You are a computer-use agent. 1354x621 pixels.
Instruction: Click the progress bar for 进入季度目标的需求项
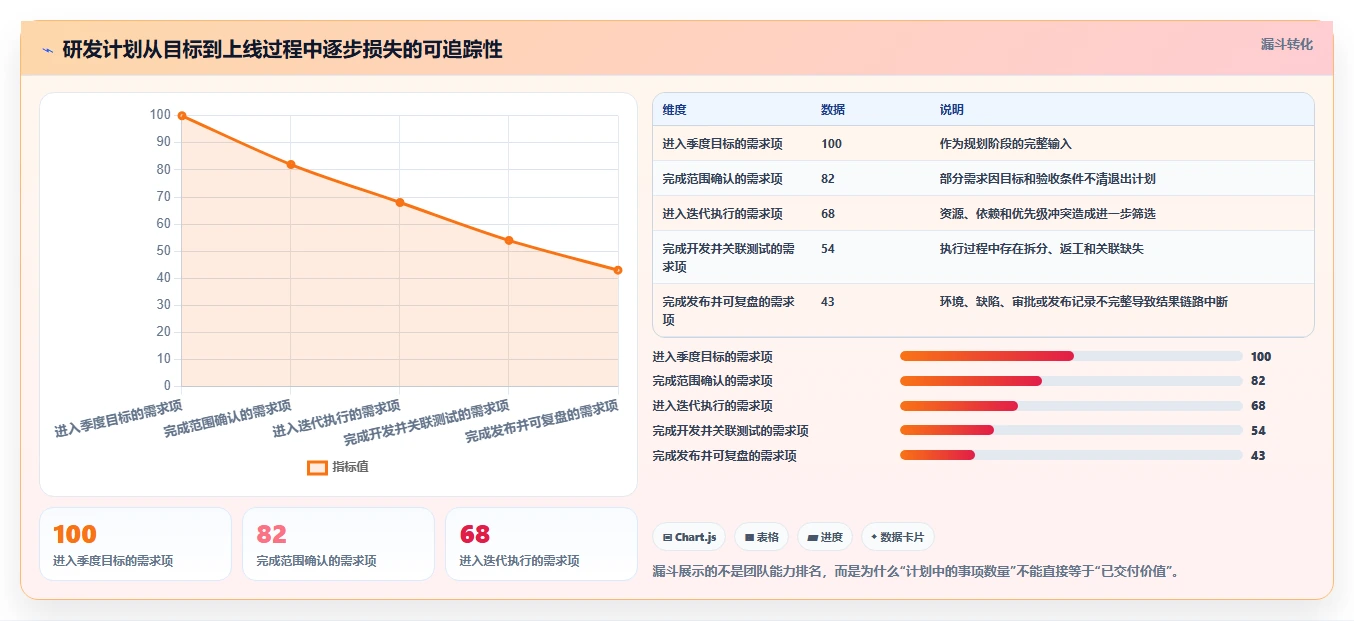click(1071, 356)
